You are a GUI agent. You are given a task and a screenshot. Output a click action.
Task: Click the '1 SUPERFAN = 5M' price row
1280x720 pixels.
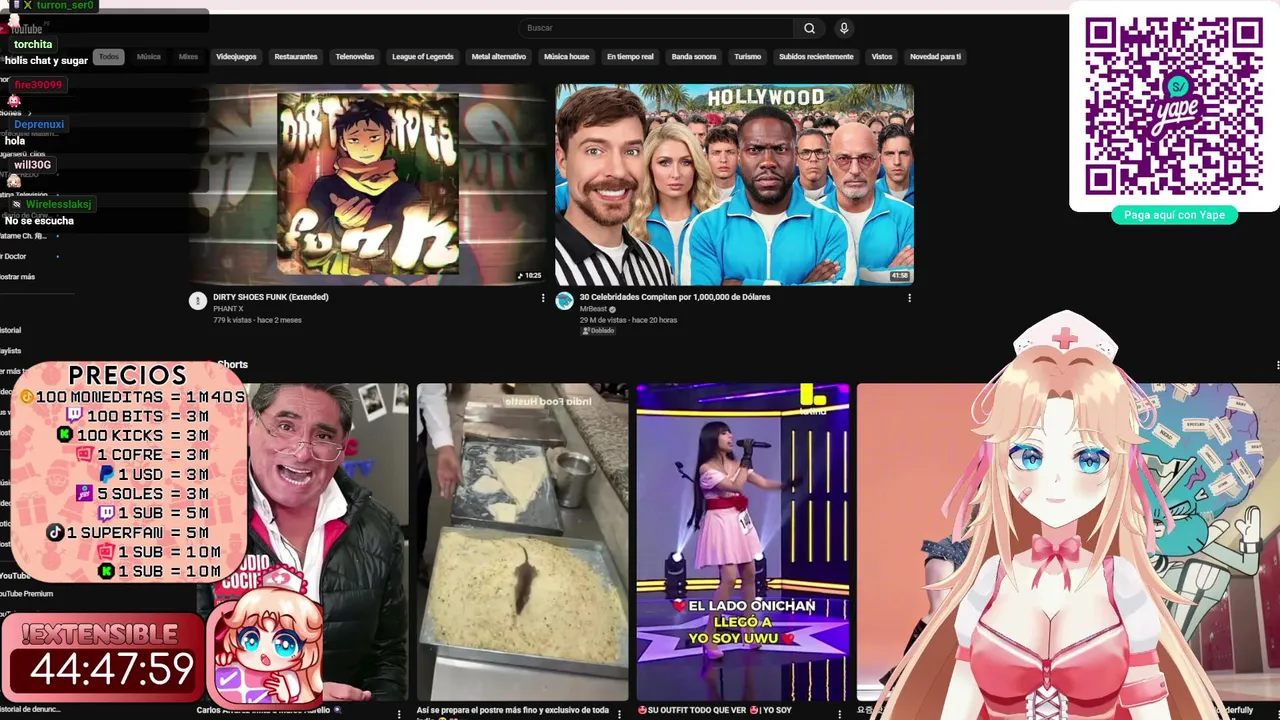coord(127,533)
